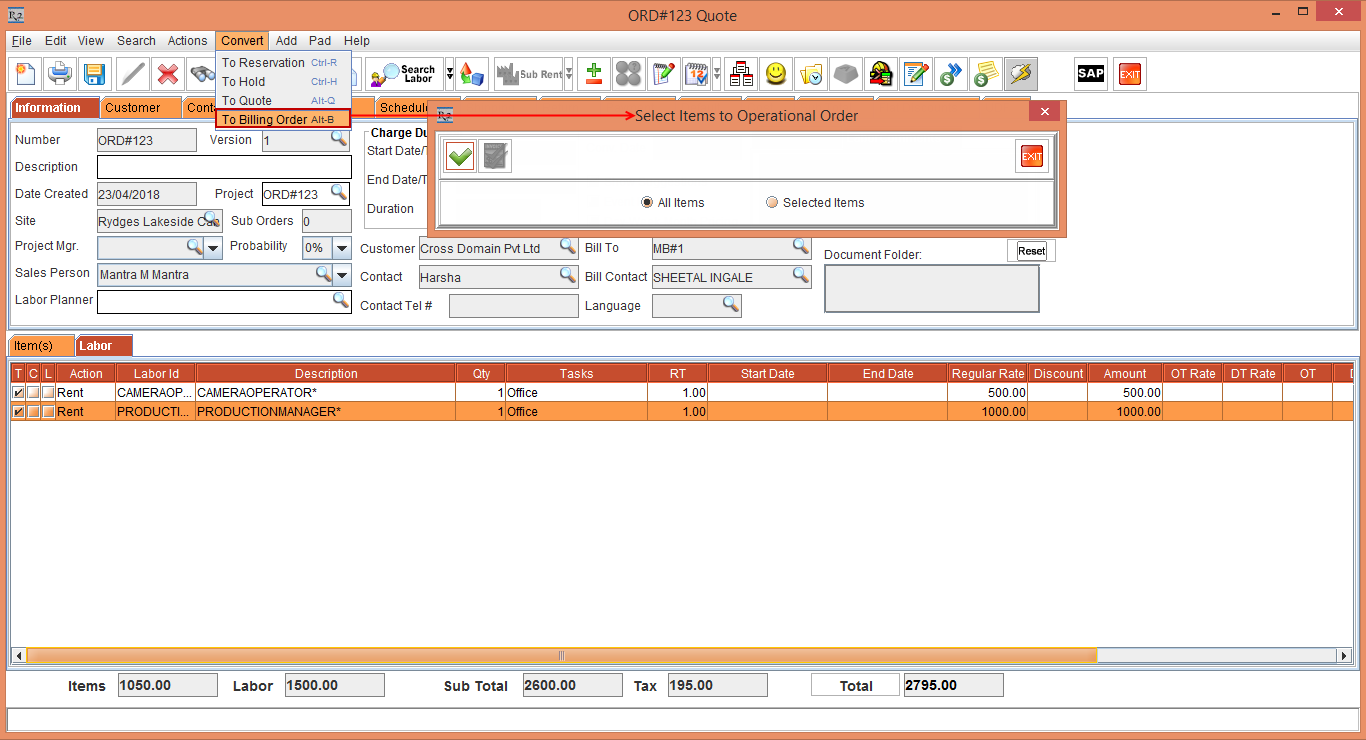
Task: Click the green checkmark in the Select Items dialog
Action: point(460,156)
